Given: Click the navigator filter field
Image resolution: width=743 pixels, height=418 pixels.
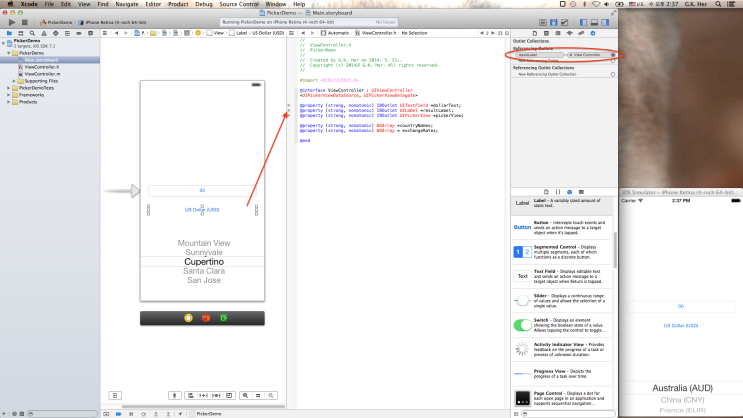Looking at the screenshot, I should [63, 414].
